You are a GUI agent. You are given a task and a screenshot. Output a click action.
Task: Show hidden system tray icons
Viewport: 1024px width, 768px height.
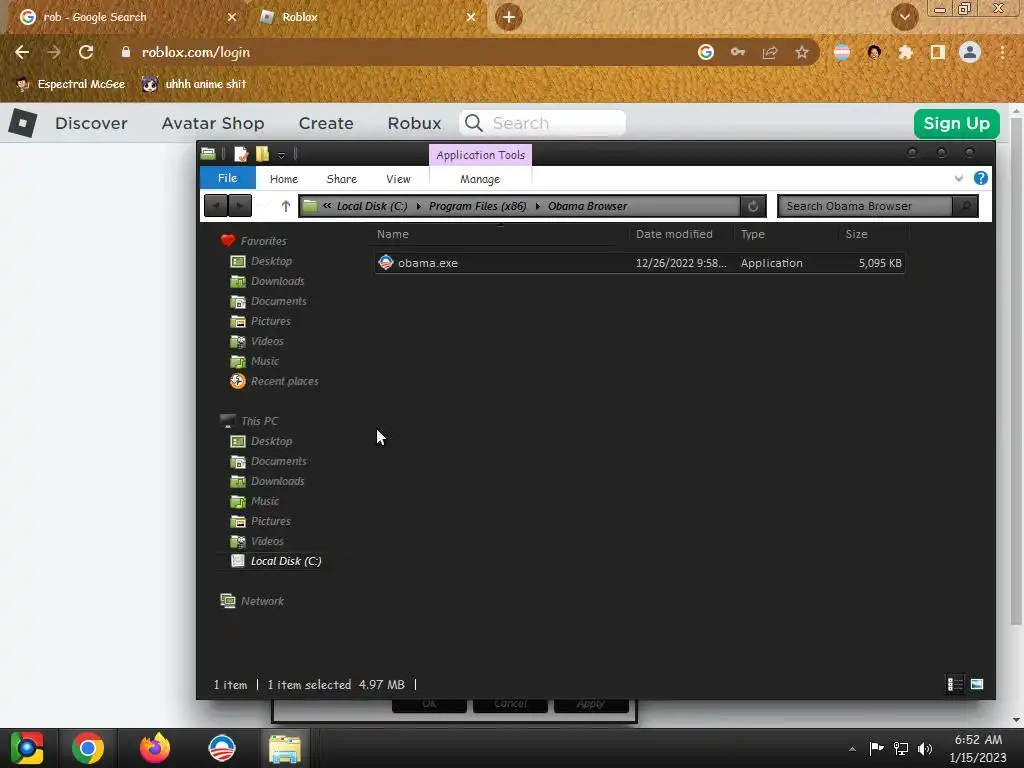click(x=852, y=749)
